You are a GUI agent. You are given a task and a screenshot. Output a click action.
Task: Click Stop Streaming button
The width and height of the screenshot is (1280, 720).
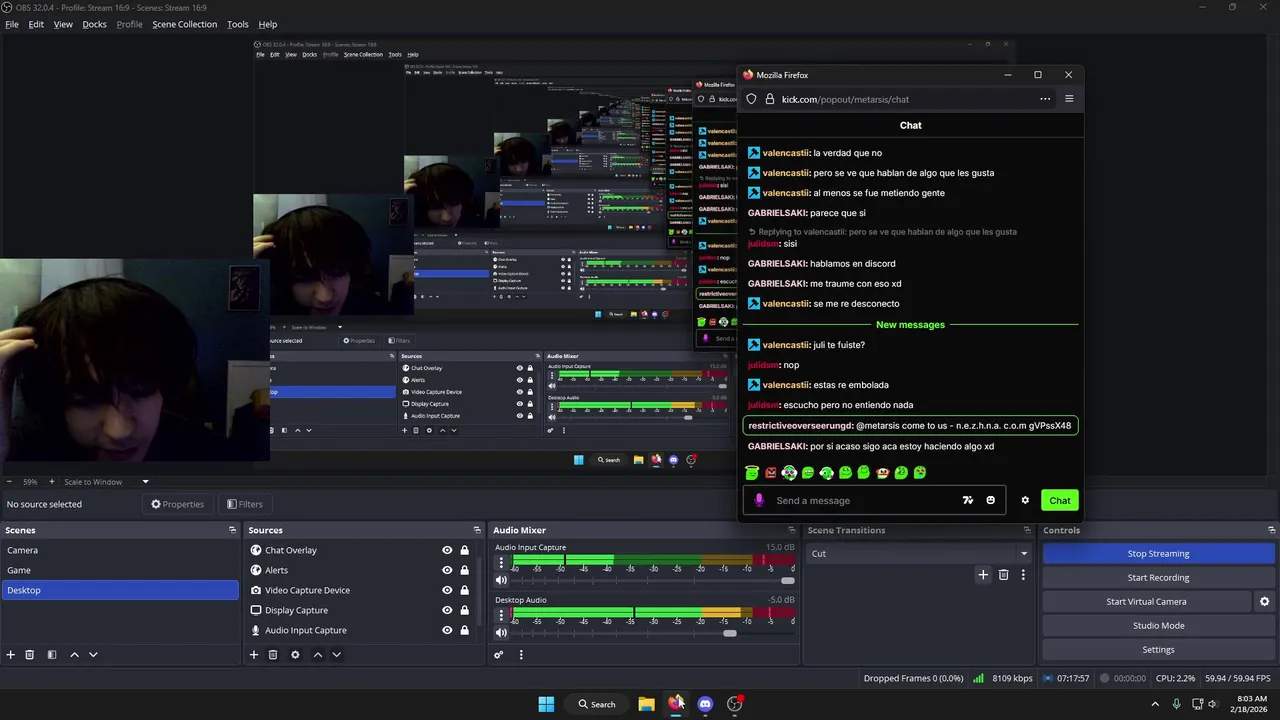tap(1158, 554)
